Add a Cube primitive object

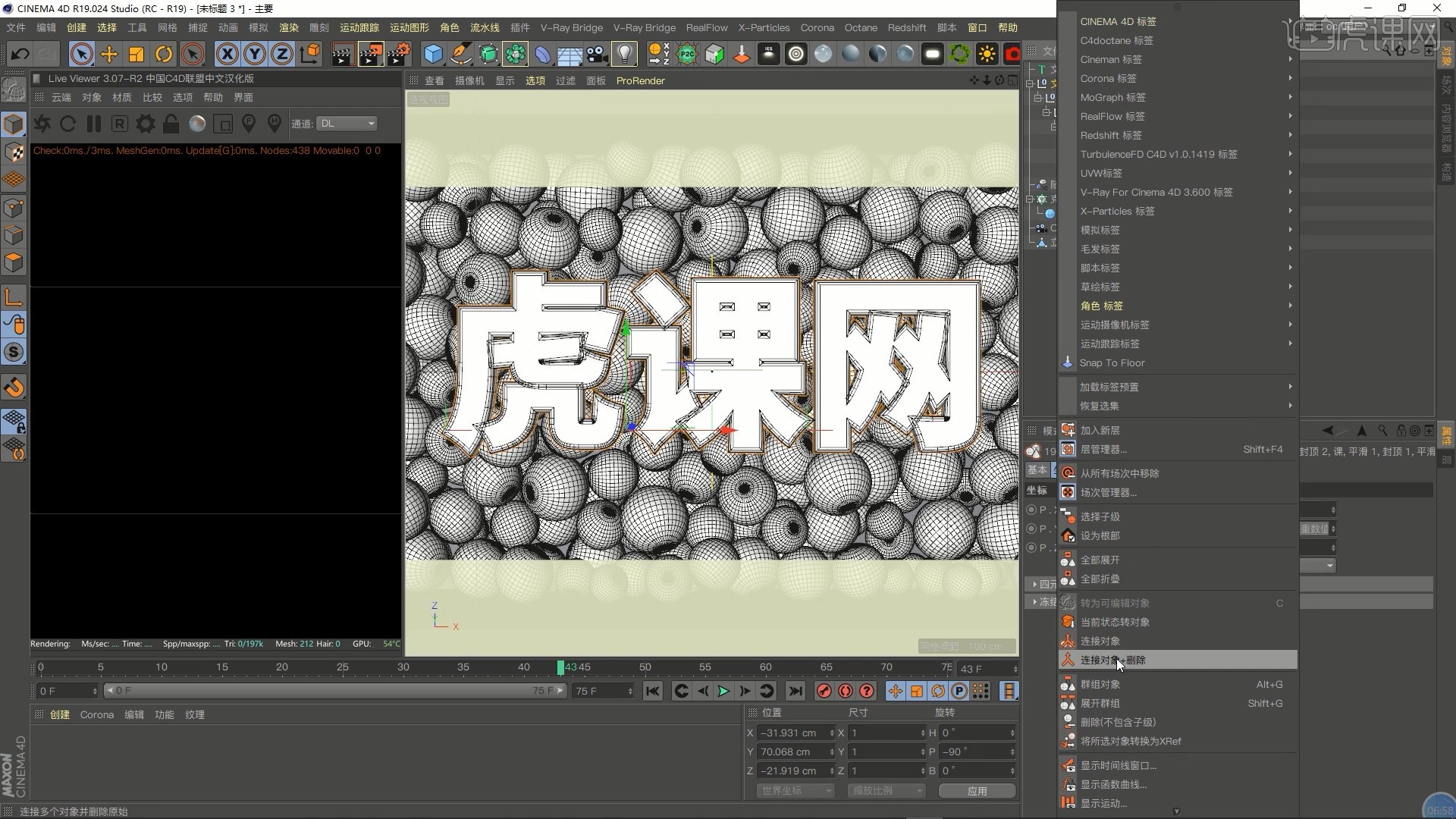pyautogui.click(x=433, y=54)
